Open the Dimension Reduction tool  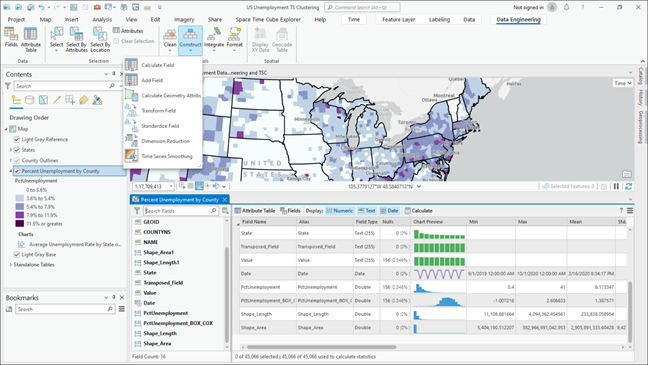pyautogui.click(x=165, y=141)
